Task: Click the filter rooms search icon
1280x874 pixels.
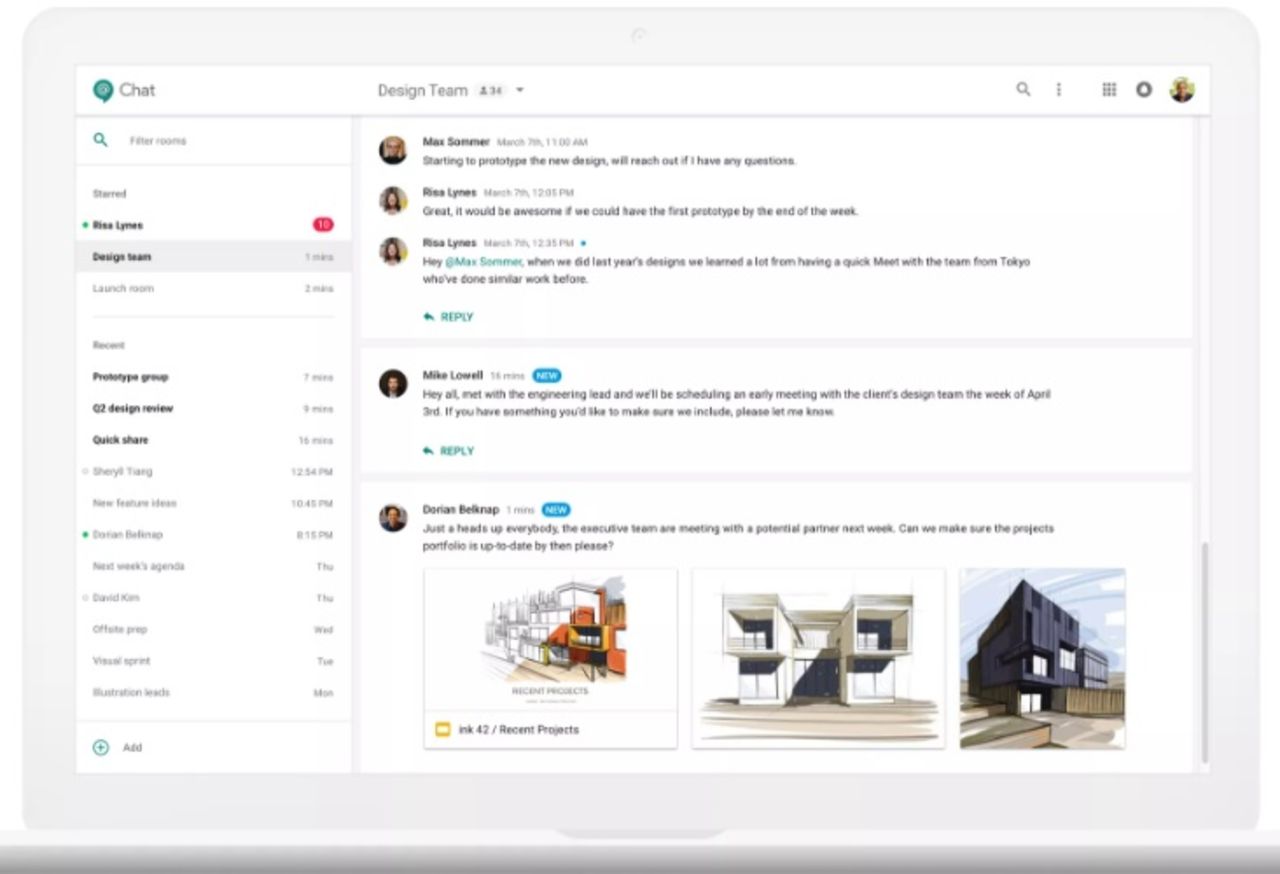Action: coord(100,140)
